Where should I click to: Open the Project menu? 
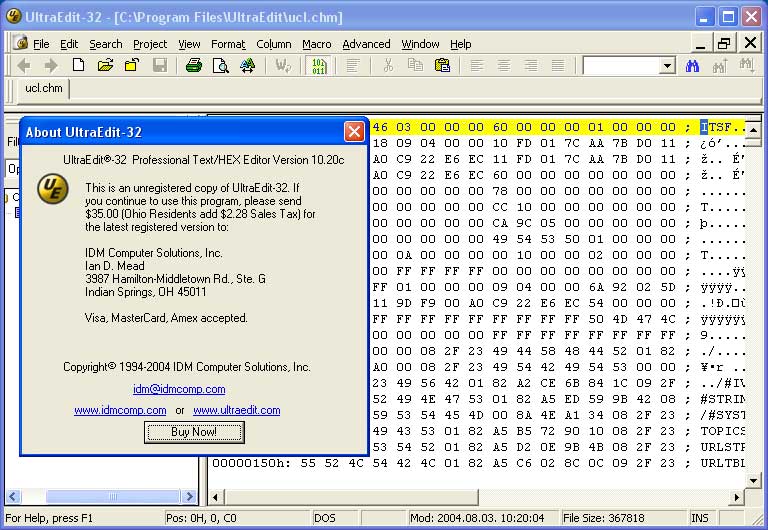tap(150, 44)
